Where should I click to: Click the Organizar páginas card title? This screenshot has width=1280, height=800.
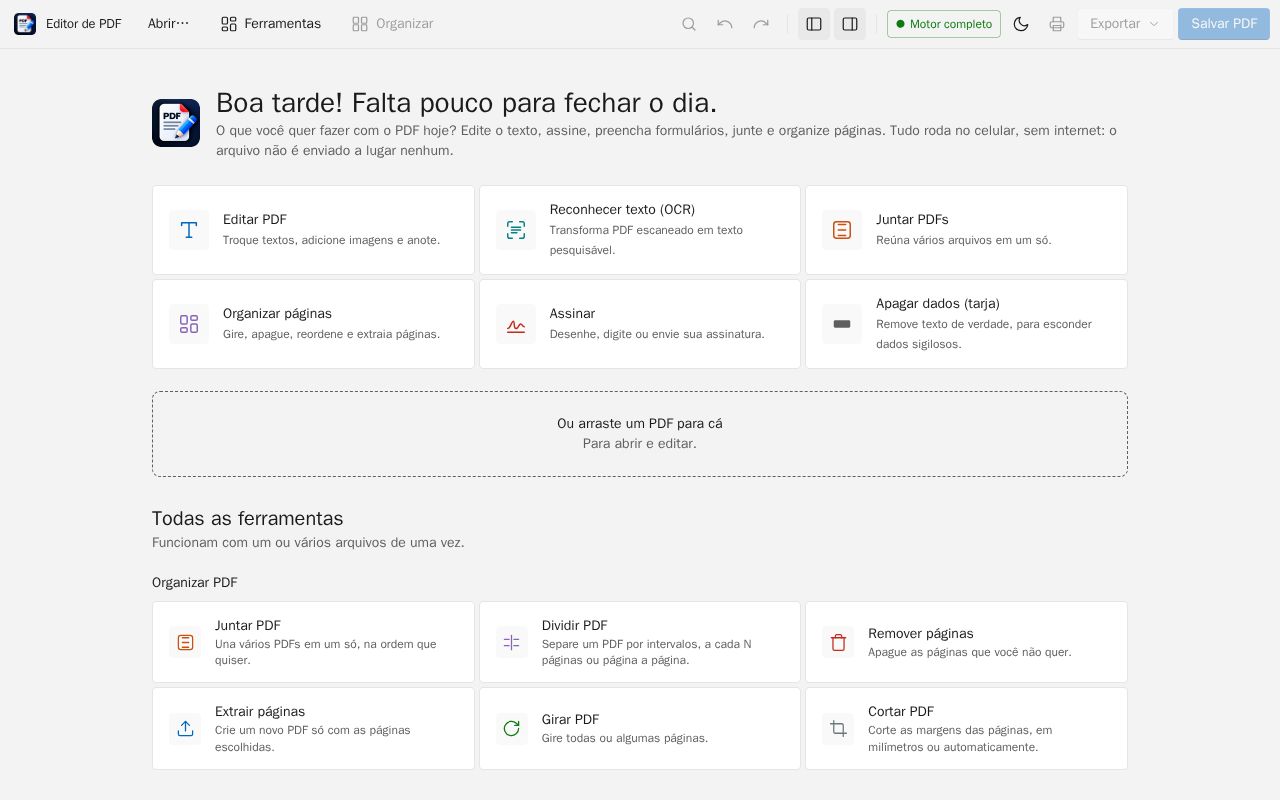277,314
